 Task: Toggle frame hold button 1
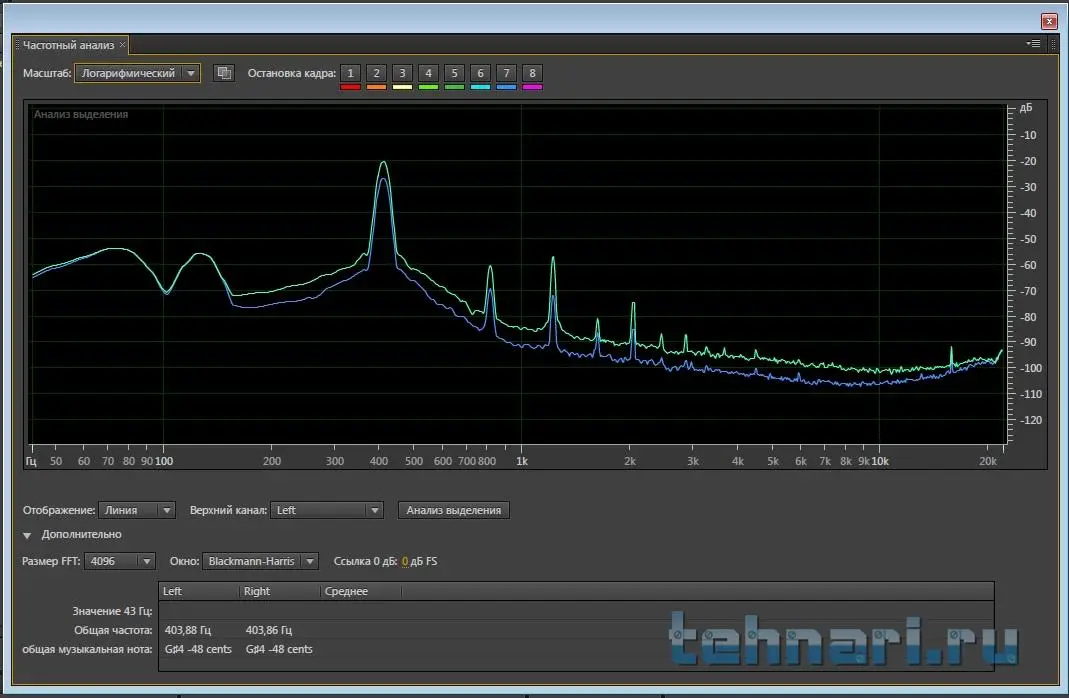coord(350,73)
